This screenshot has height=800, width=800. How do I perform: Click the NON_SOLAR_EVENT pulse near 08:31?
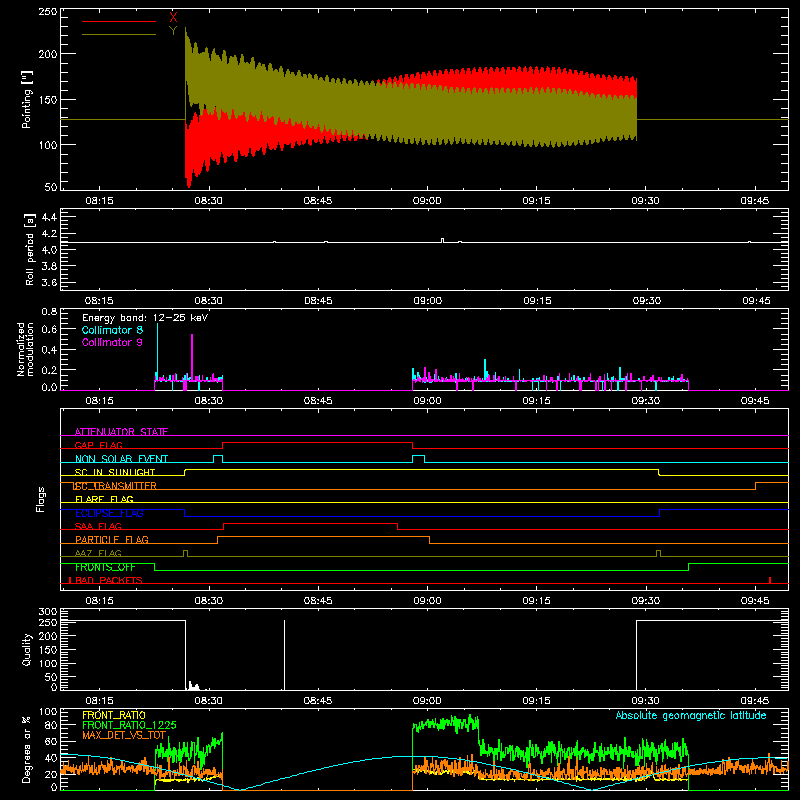pos(218,459)
